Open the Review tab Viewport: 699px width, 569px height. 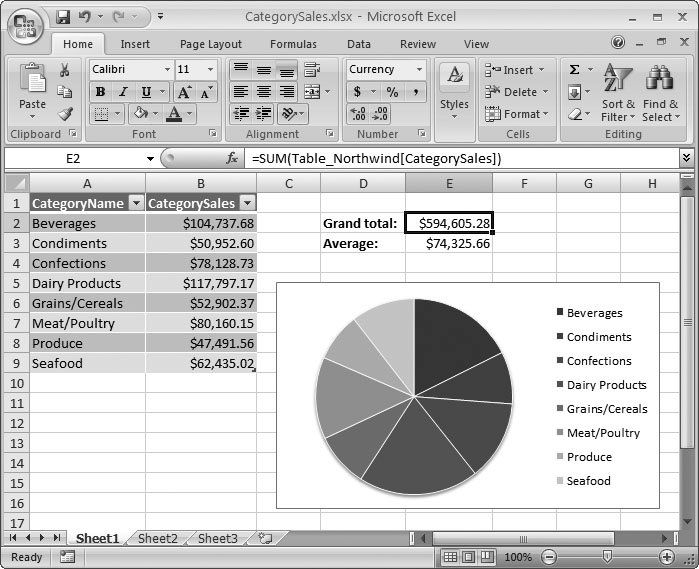[418, 44]
